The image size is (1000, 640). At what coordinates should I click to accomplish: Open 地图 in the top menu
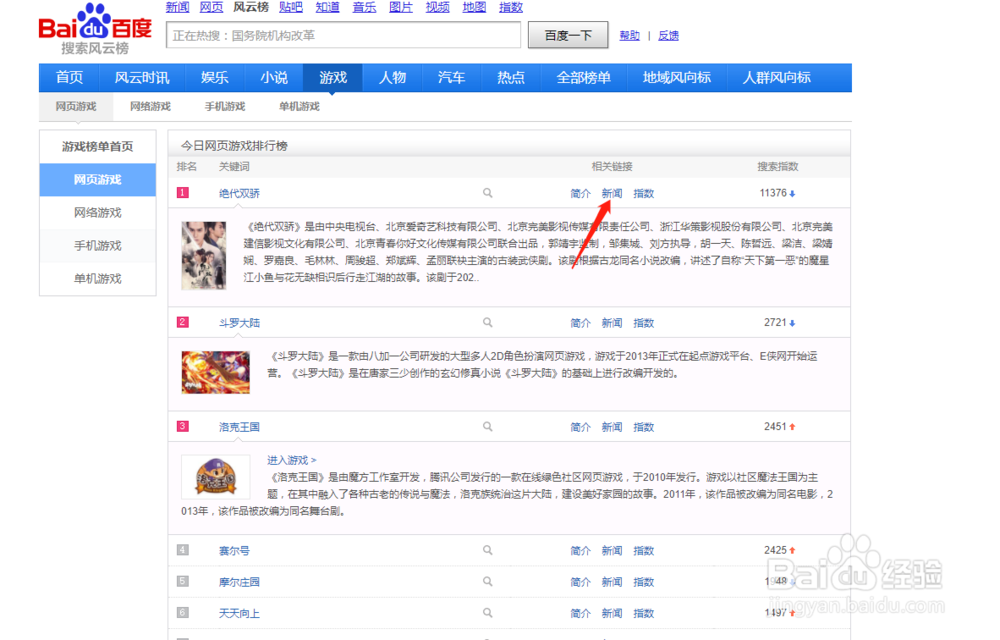pyautogui.click(x=474, y=7)
